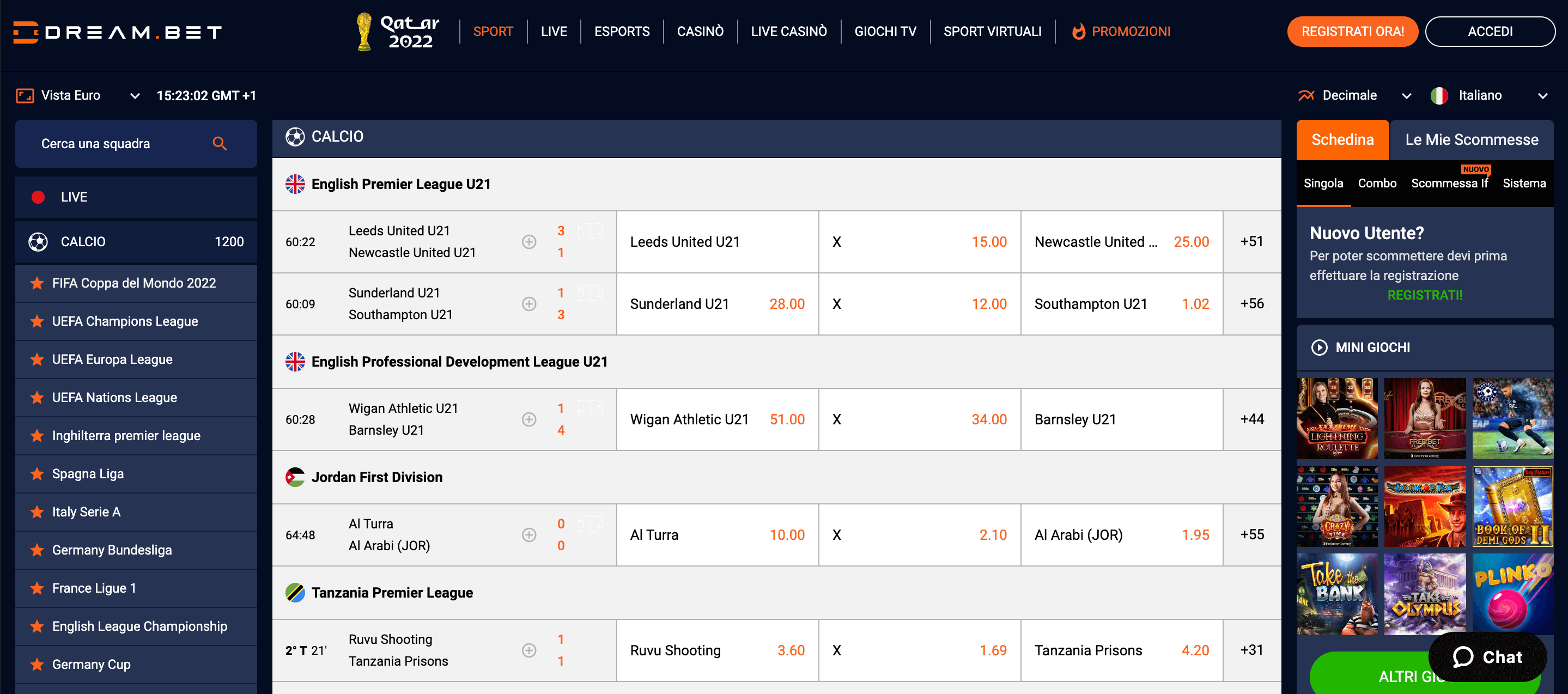Viewport: 1568px width, 694px height.
Task: Open the Crazy Time game thumbnail
Action: [x=1336, y=507]
